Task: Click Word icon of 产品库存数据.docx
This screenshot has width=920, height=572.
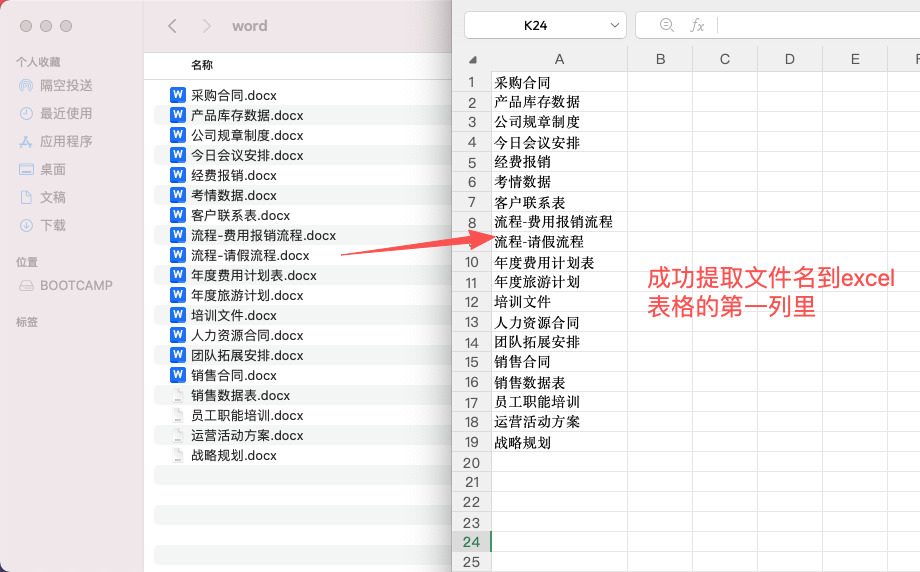Action: point(178,115)
